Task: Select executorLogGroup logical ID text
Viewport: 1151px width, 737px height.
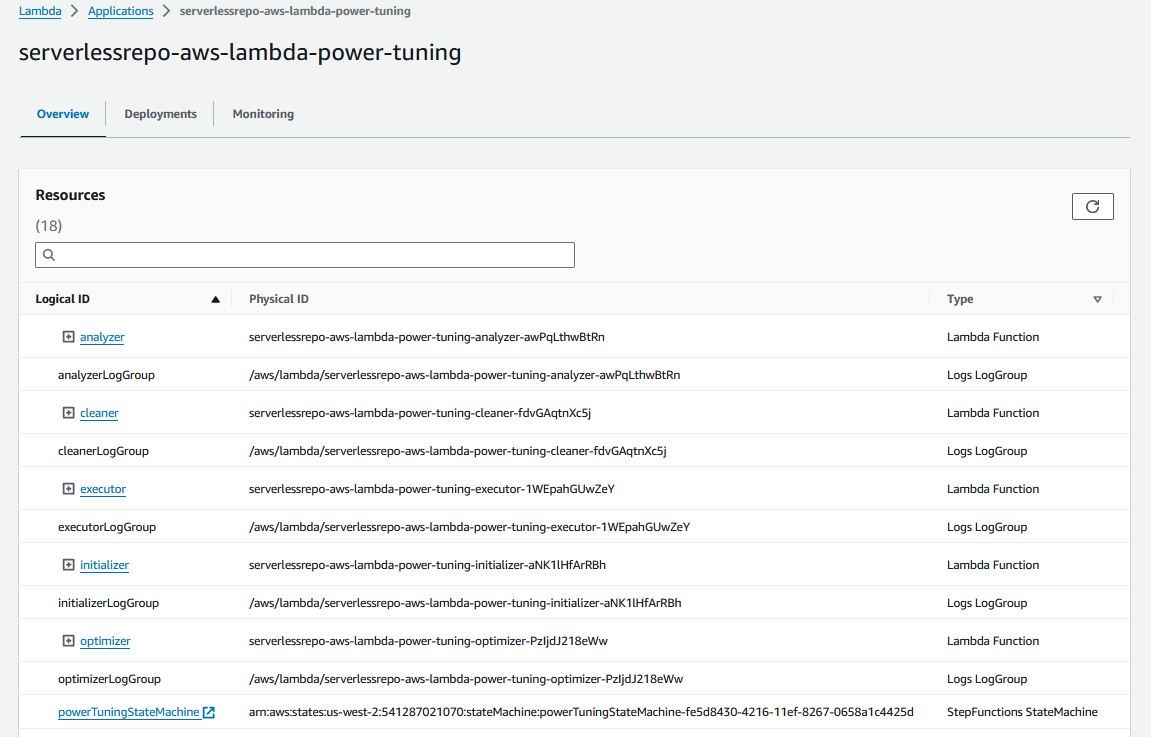Action: pos(107,527)
